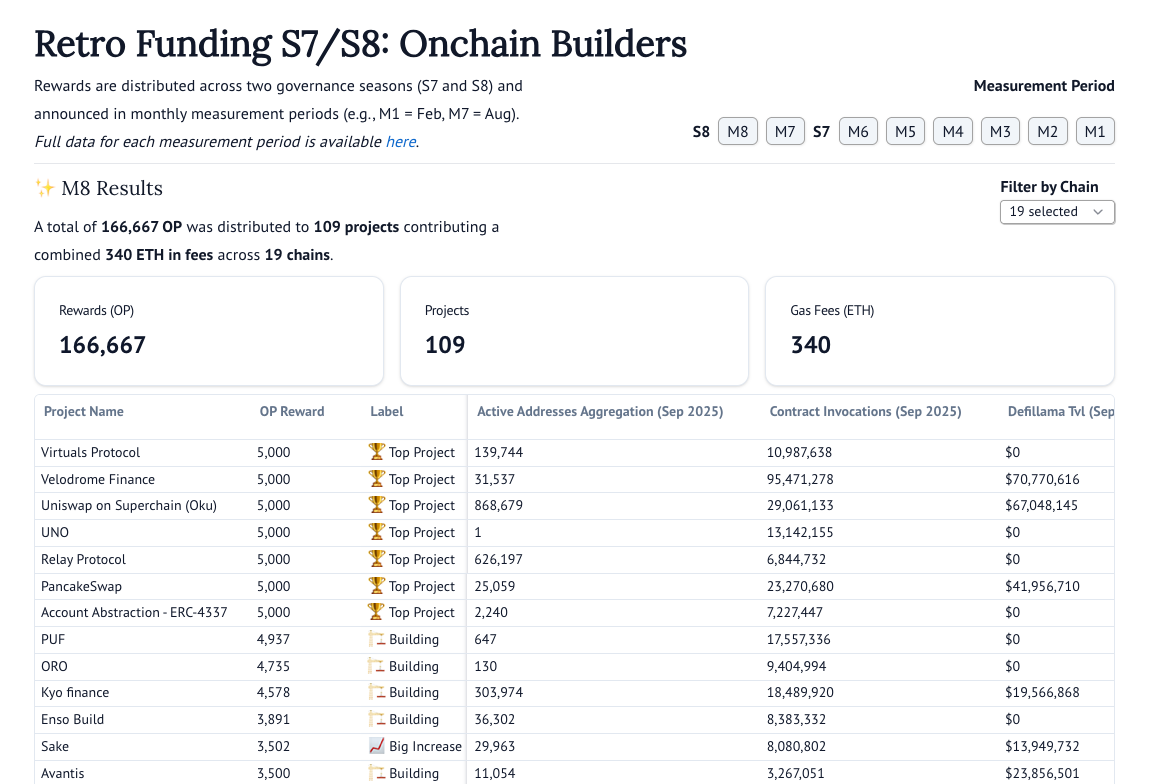Click the trophy icon beside Virtuals Protocol
The image size is (1149, 784).
click(x=376, y=452)
